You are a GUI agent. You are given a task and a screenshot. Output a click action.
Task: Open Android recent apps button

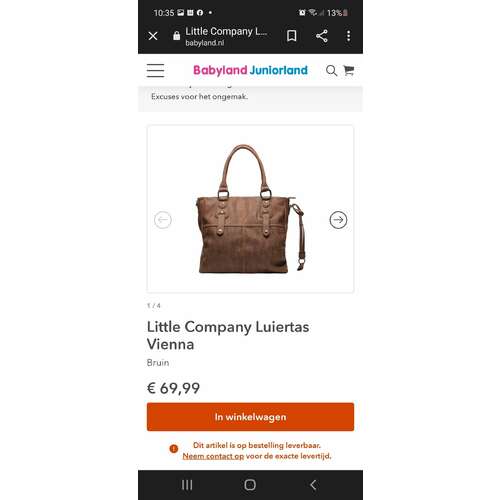pyautogui.click(x=187, y=485)
